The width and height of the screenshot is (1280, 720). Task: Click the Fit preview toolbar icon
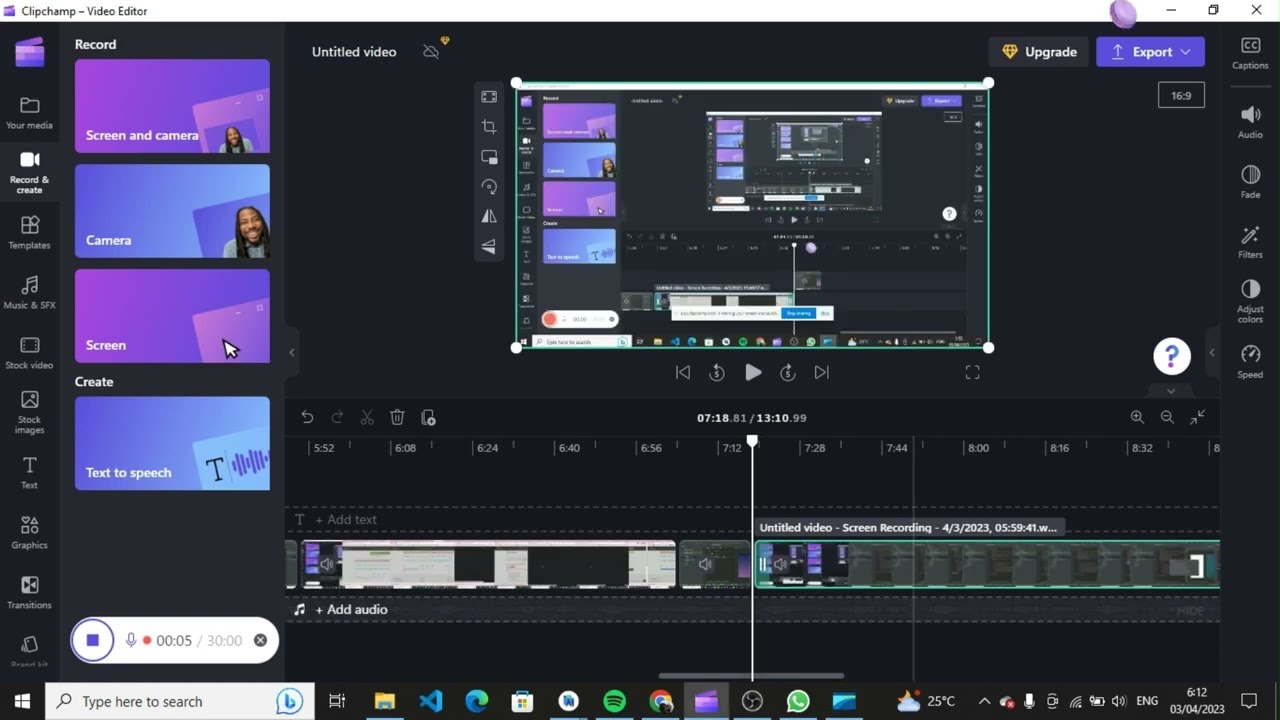(489, 97)
